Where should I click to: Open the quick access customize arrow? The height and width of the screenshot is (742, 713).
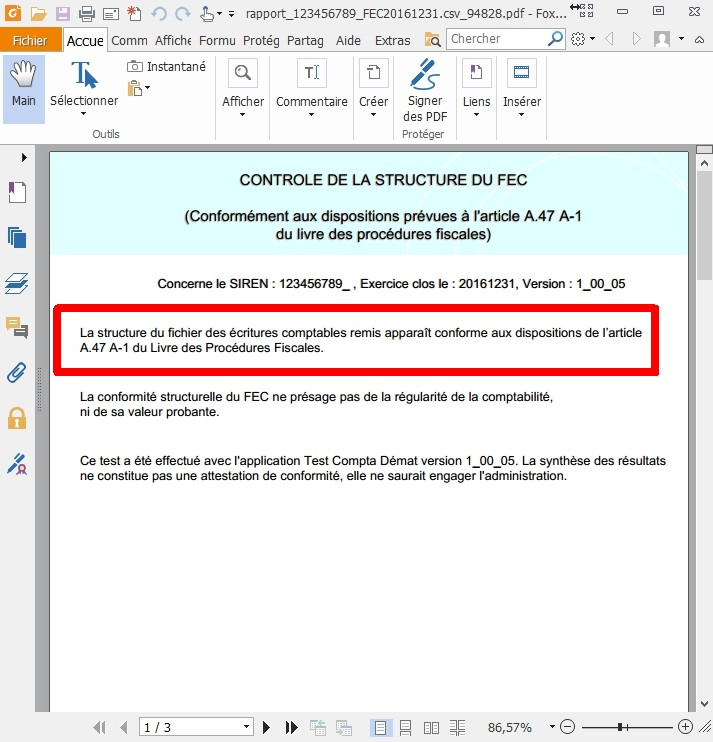coord(231,14)
